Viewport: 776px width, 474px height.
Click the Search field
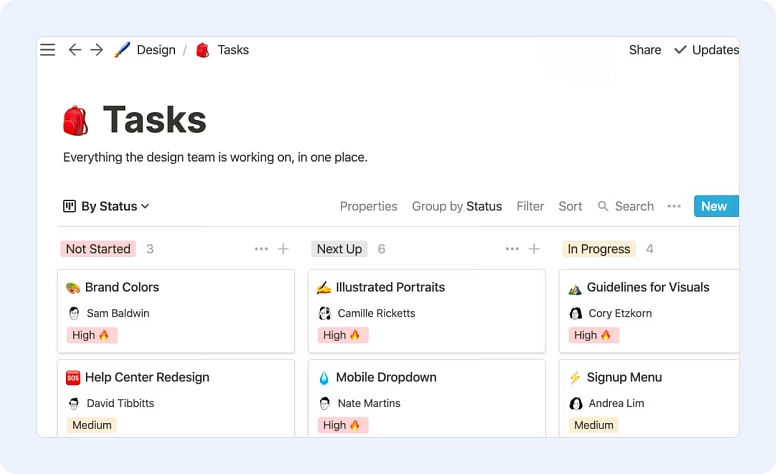626,206
